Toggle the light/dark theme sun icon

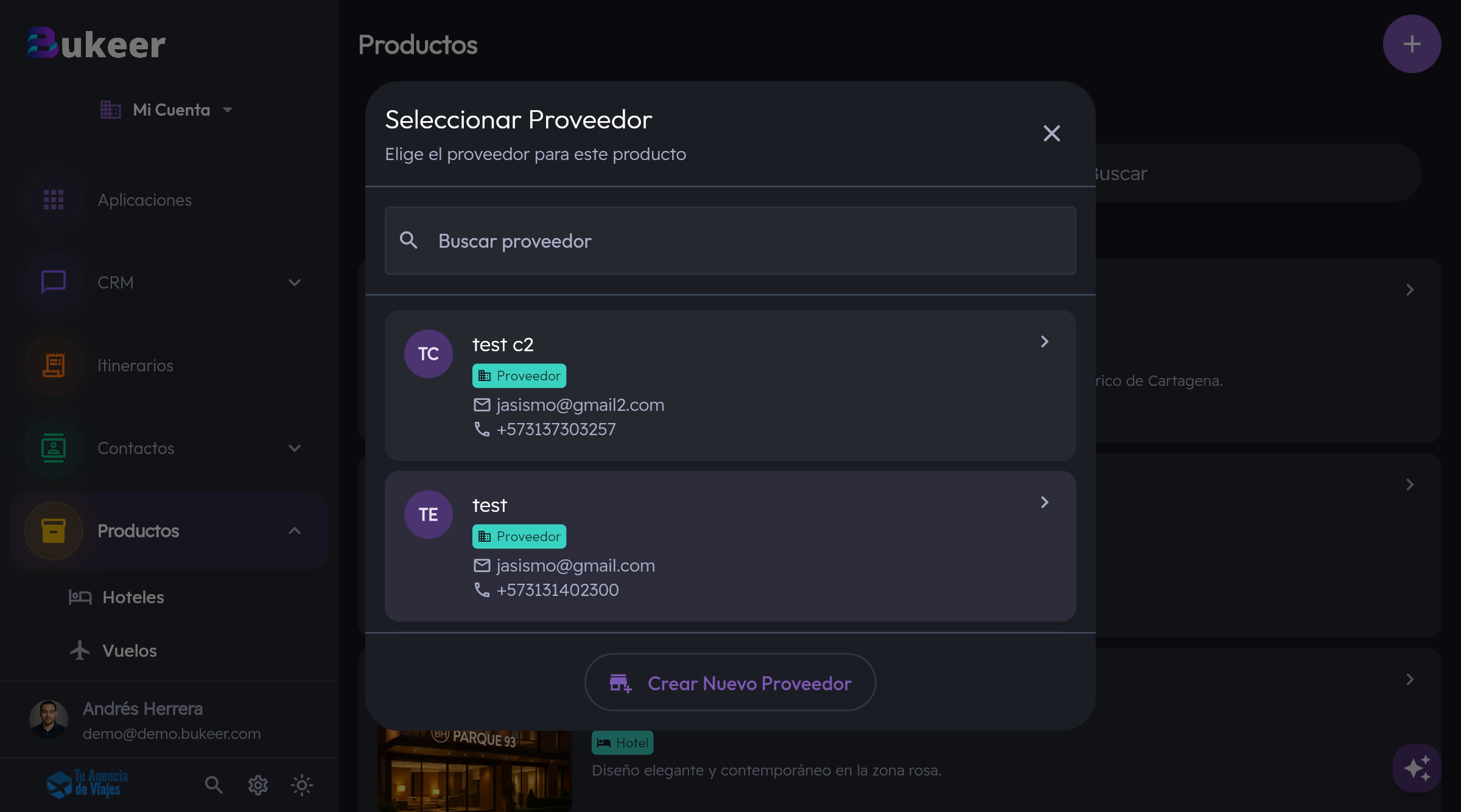[x=301, y=785]
